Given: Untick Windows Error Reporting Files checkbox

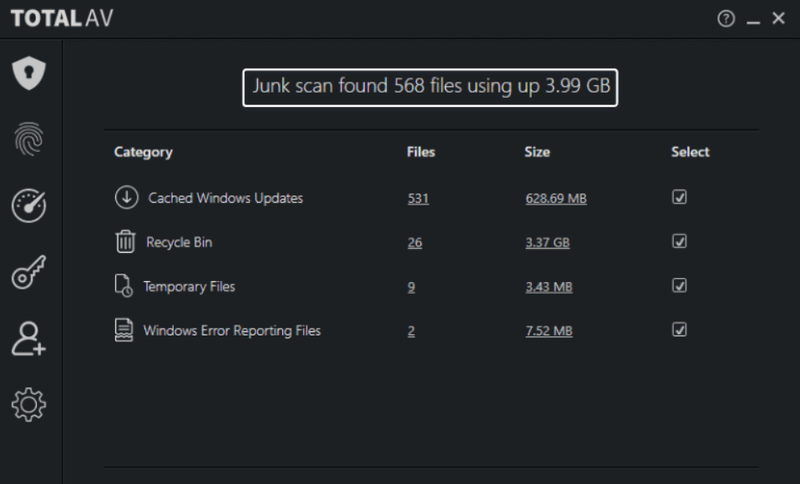Looking at the screenshot, I should coord(679,330).
